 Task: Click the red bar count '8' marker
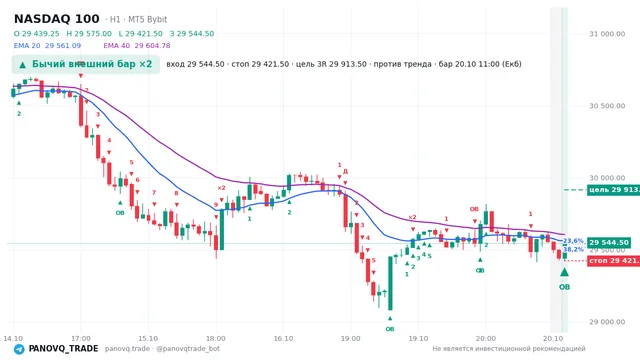176,193
